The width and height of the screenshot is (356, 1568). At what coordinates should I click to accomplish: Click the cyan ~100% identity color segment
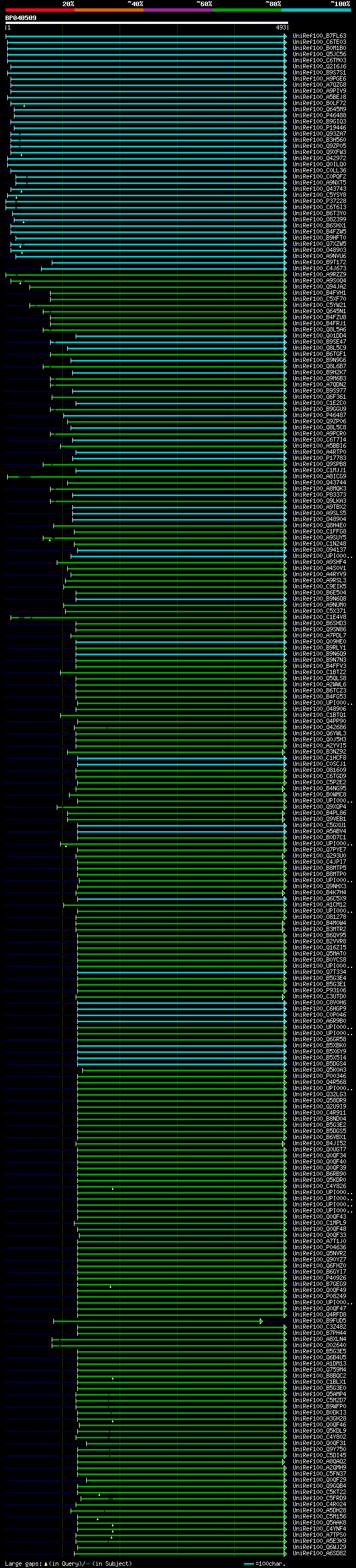(x=316, y=10)
